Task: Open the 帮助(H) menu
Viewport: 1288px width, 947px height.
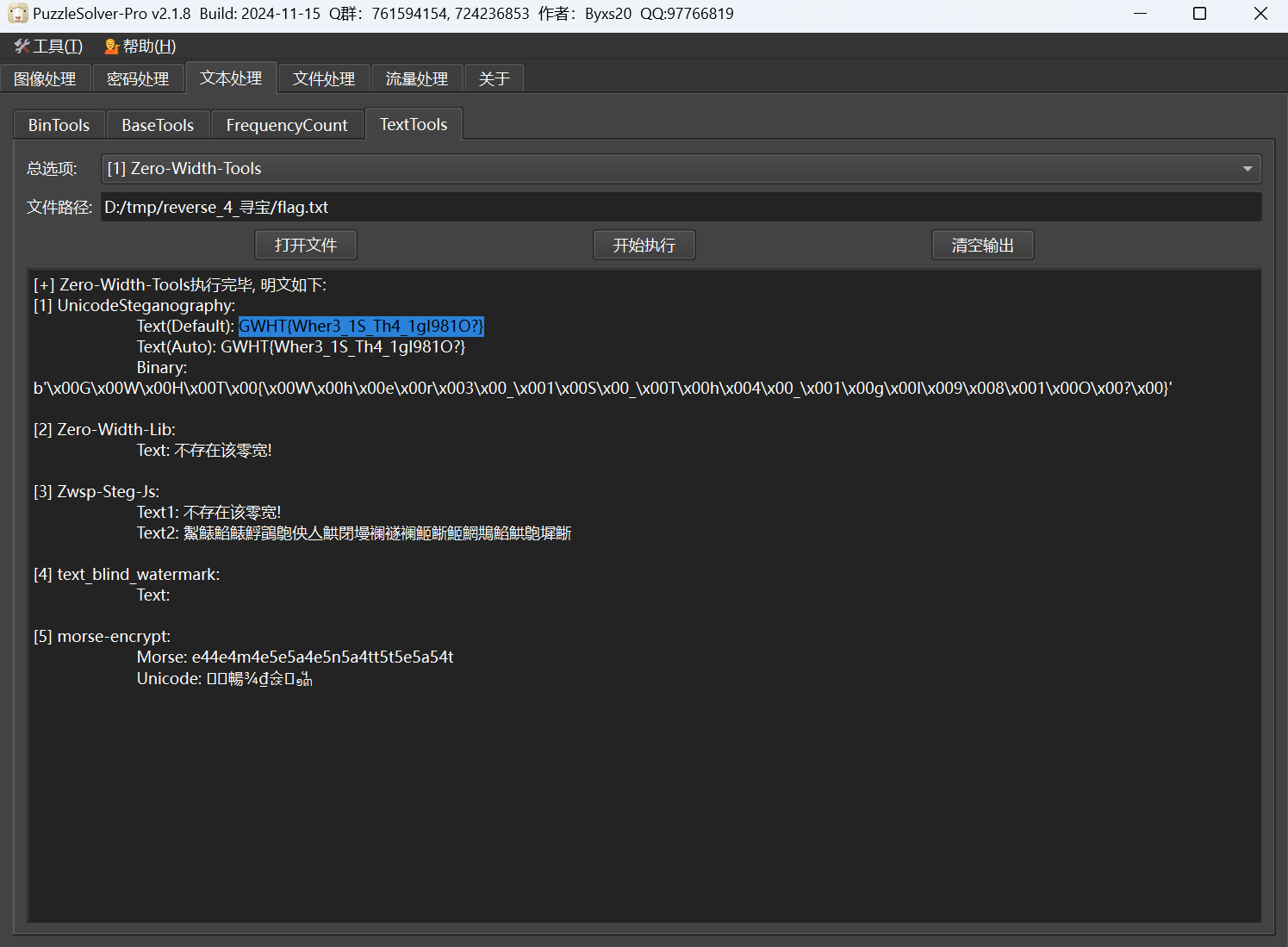Action: (140, 47)
